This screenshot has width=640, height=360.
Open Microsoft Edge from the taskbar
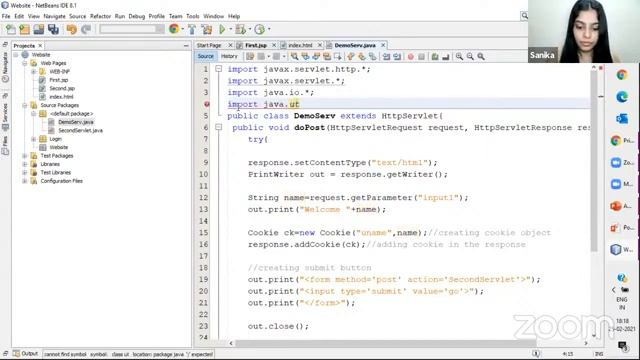[622, 97]
